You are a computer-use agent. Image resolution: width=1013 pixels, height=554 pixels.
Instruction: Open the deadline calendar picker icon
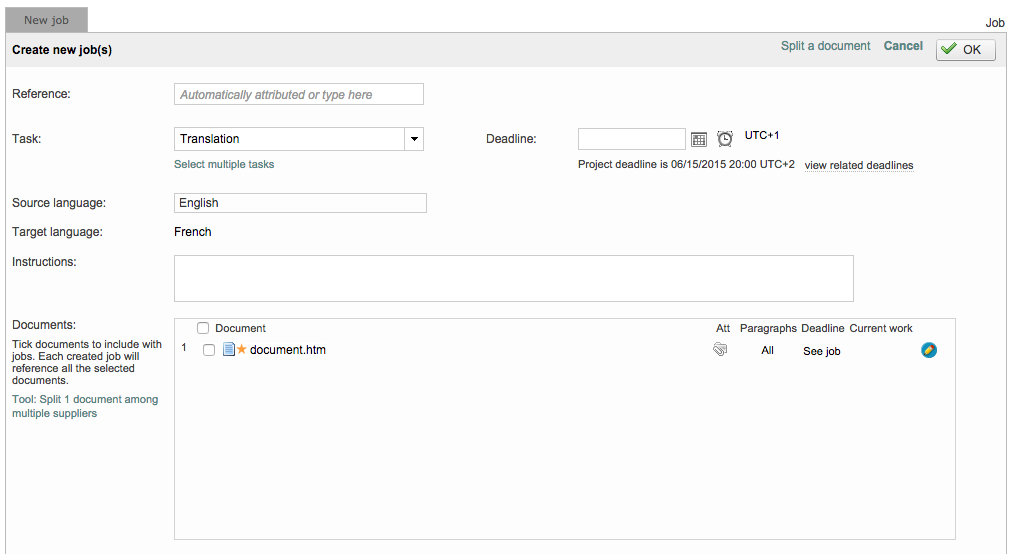click(699, 139)
